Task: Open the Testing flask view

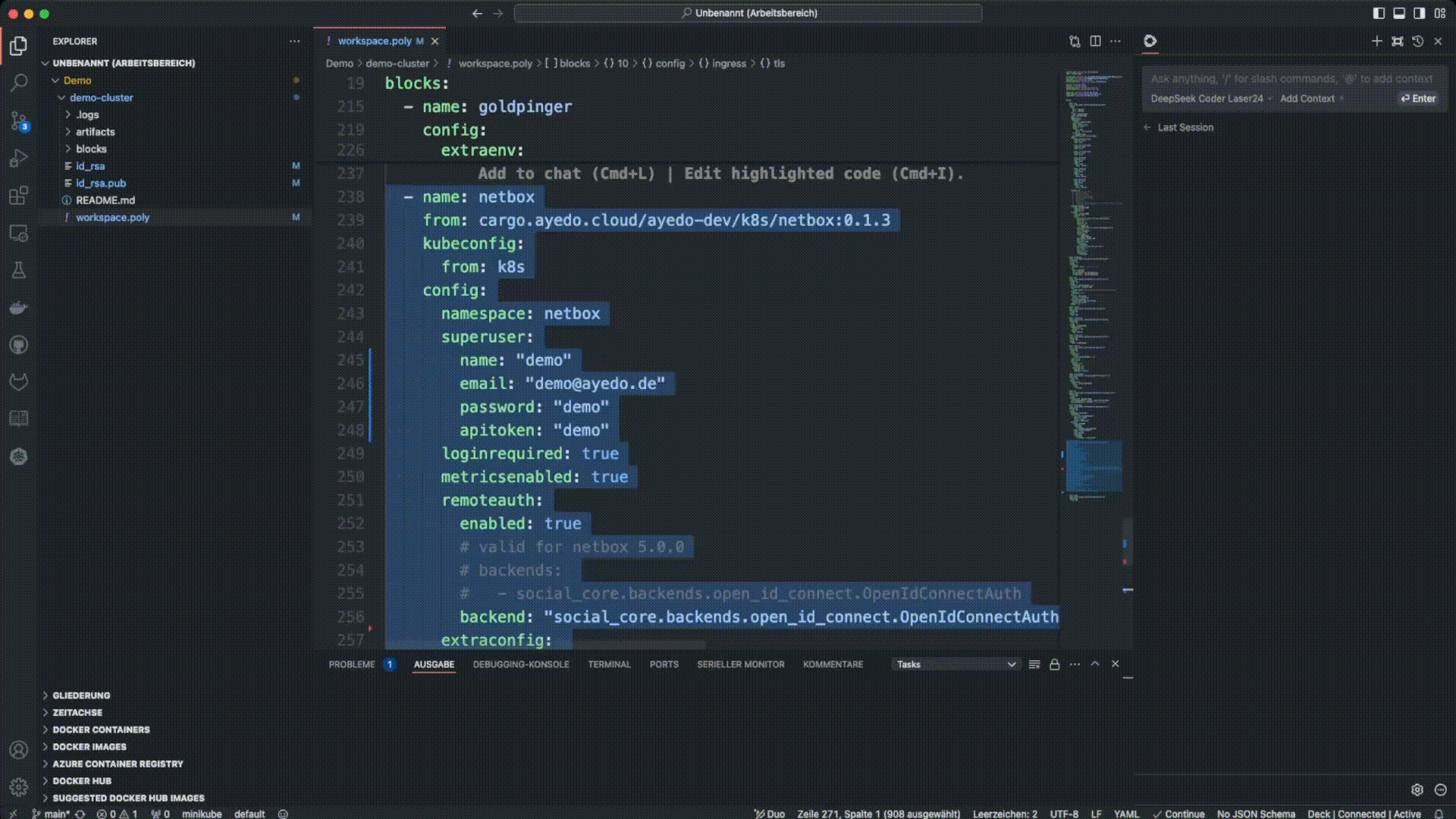Action: pyautogui.click(x=19, y=270)
